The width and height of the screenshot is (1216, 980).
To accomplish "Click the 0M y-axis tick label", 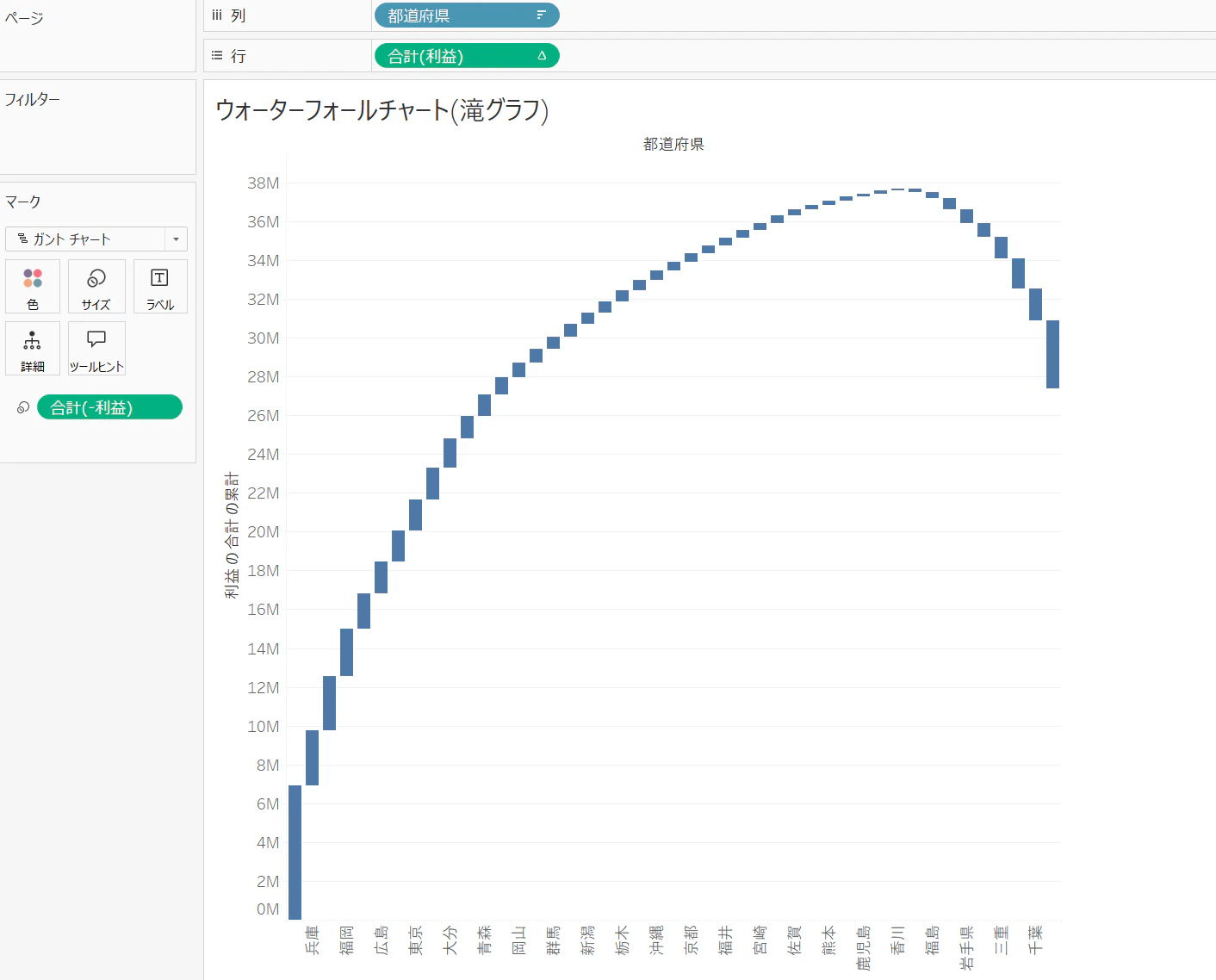I will (268, 909).
